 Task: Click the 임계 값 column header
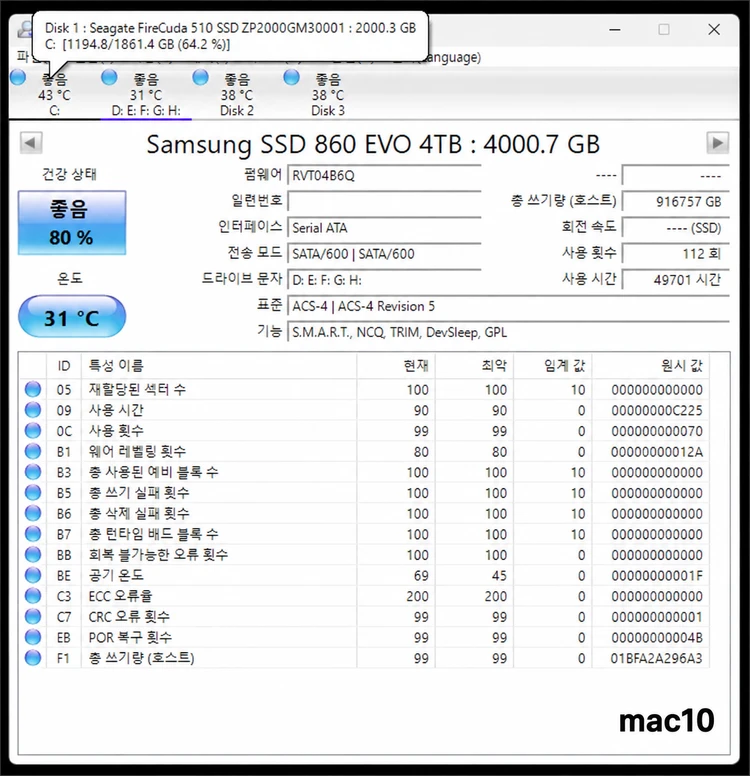[x=552, y=366]
